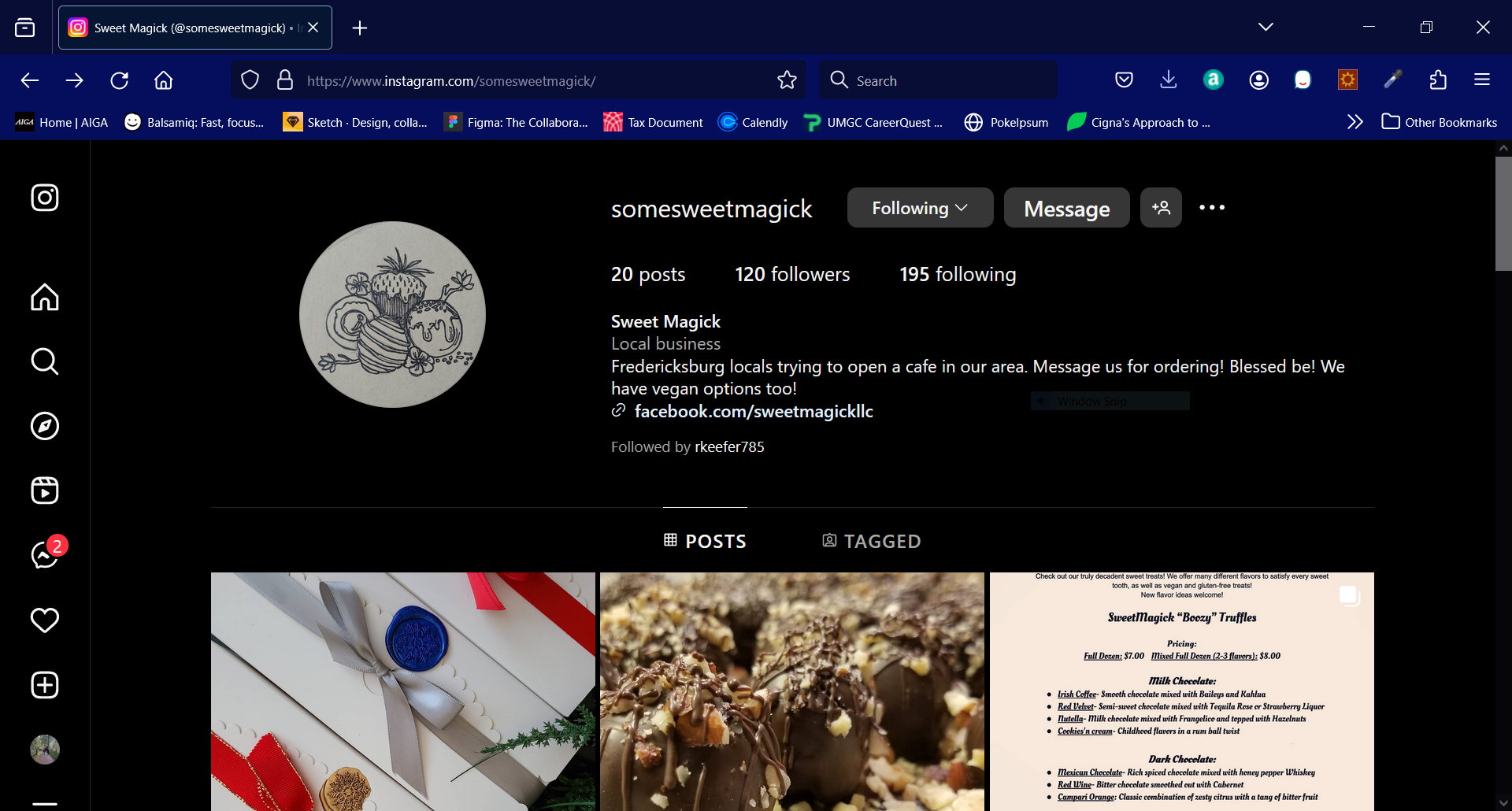The width and height of the screenshot is (1512, 811).
Task: Open your profile avatar in sidebar
Action: point(45,750)
